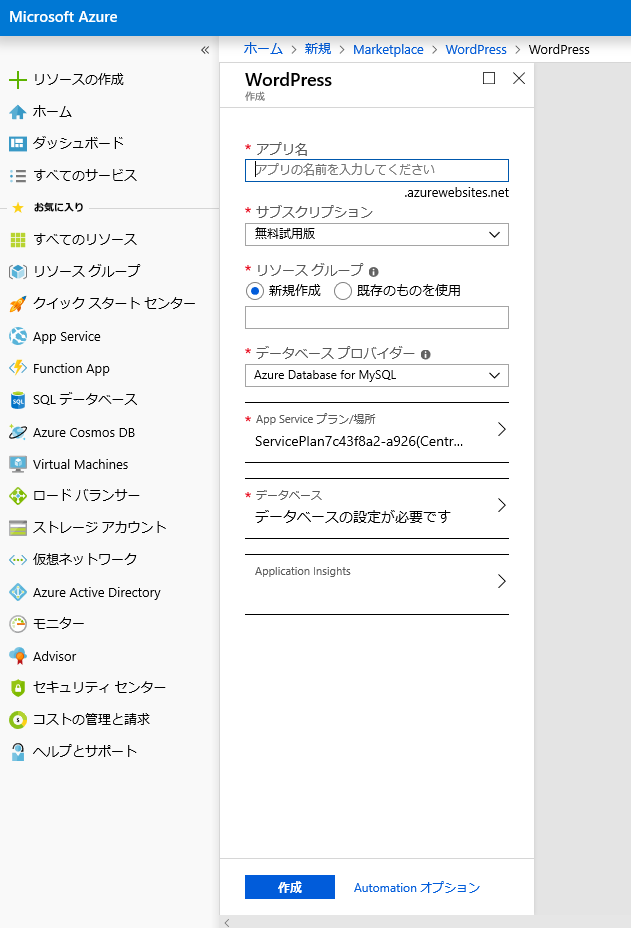Click the Virtual Network icon
631x928 pixels.
tap(18, 560)
